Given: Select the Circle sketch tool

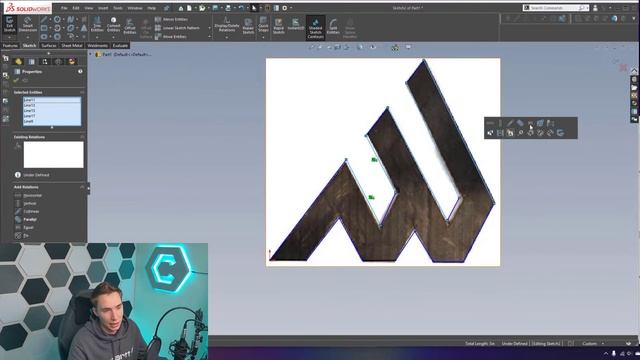Looking at the screenshot, I should pos(57,19).
